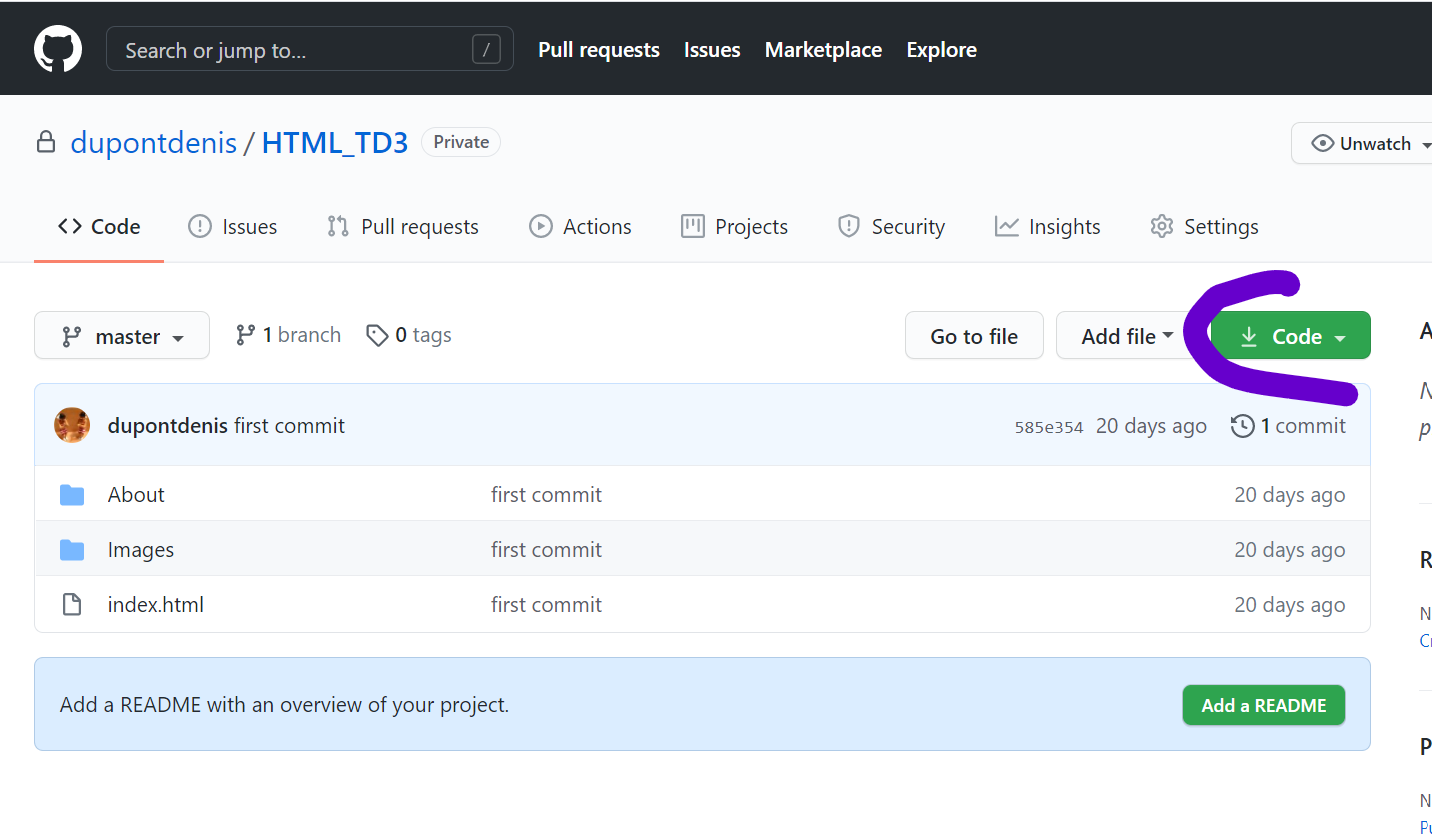Screen dimensions: 1432x838
Task: Click the Private badge label
Action: (461, 142)
